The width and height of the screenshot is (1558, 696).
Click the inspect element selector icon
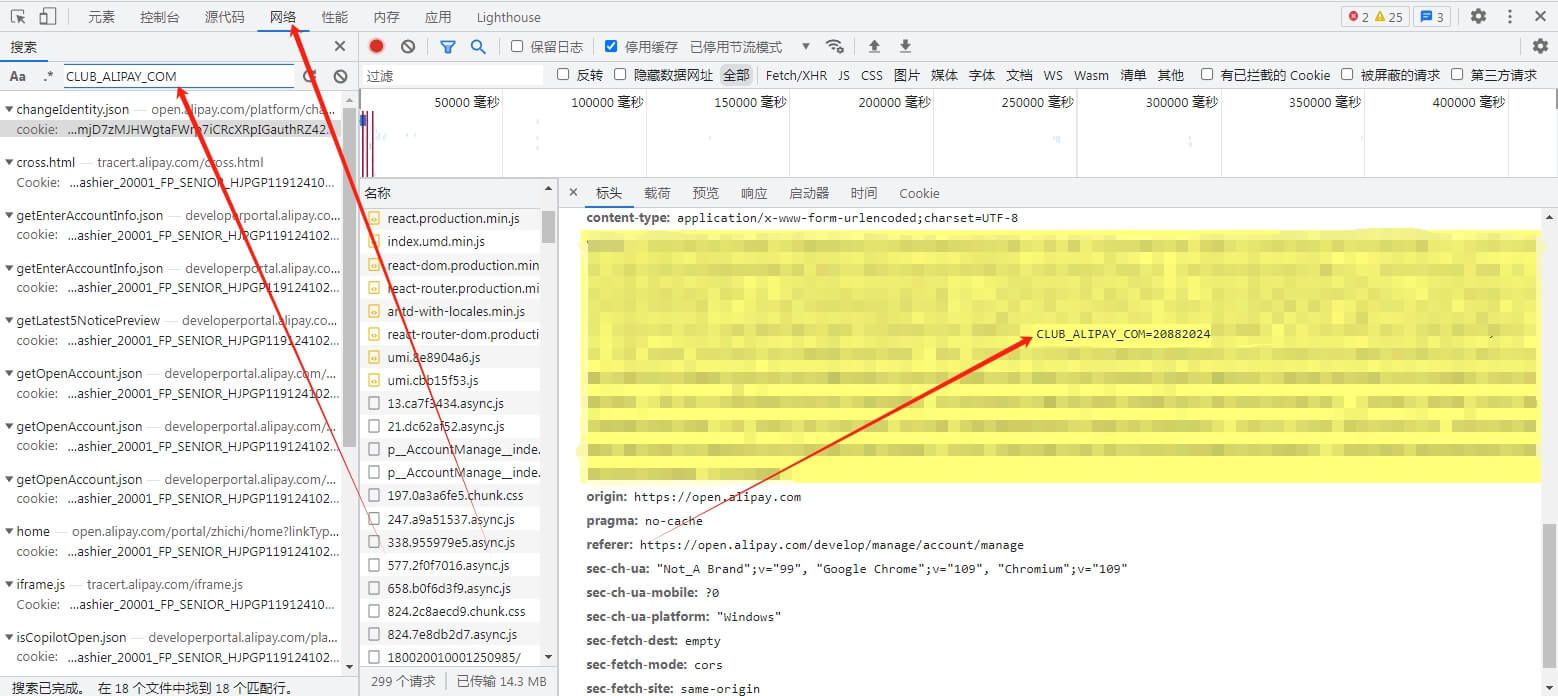coord(18,17)
